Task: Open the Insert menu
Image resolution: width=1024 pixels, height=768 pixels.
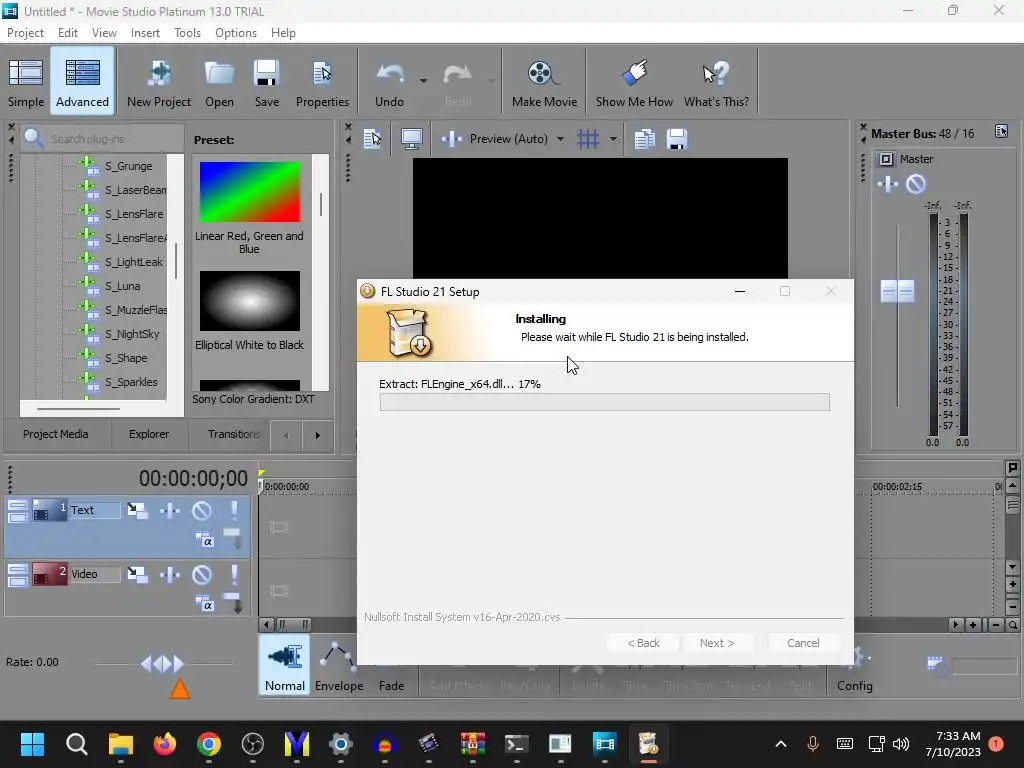Action: 145,33
